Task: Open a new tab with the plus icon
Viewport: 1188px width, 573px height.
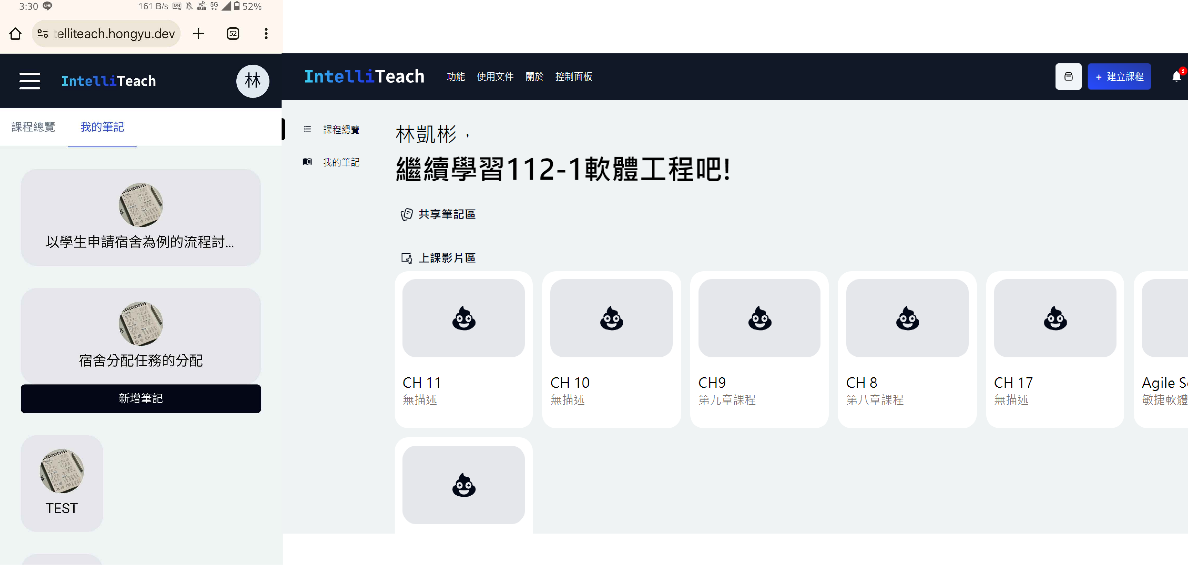Action: [x=199, y=33]
